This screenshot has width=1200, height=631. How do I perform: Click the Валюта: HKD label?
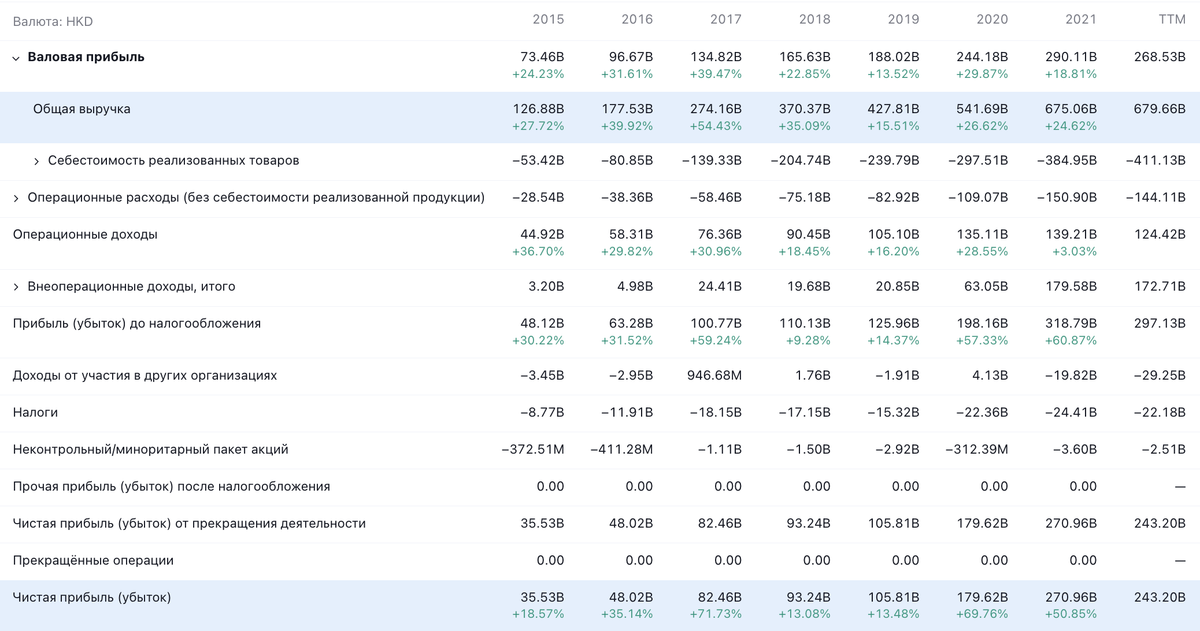click(53, 20)
